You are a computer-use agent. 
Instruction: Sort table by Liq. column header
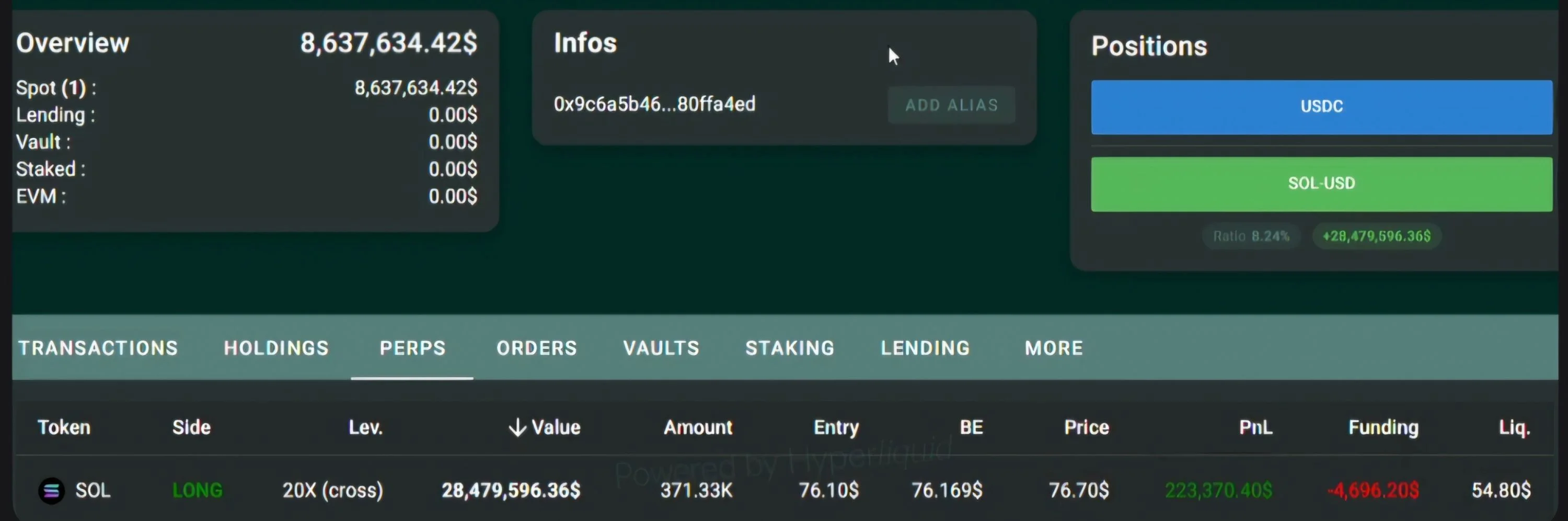point(1515,427)
